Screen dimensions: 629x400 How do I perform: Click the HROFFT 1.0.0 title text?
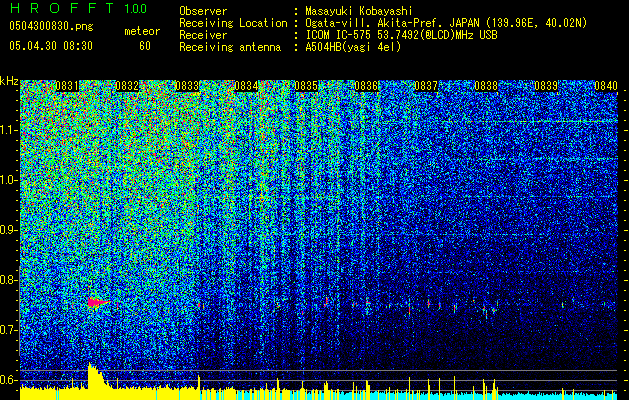(x=78, y=8)
